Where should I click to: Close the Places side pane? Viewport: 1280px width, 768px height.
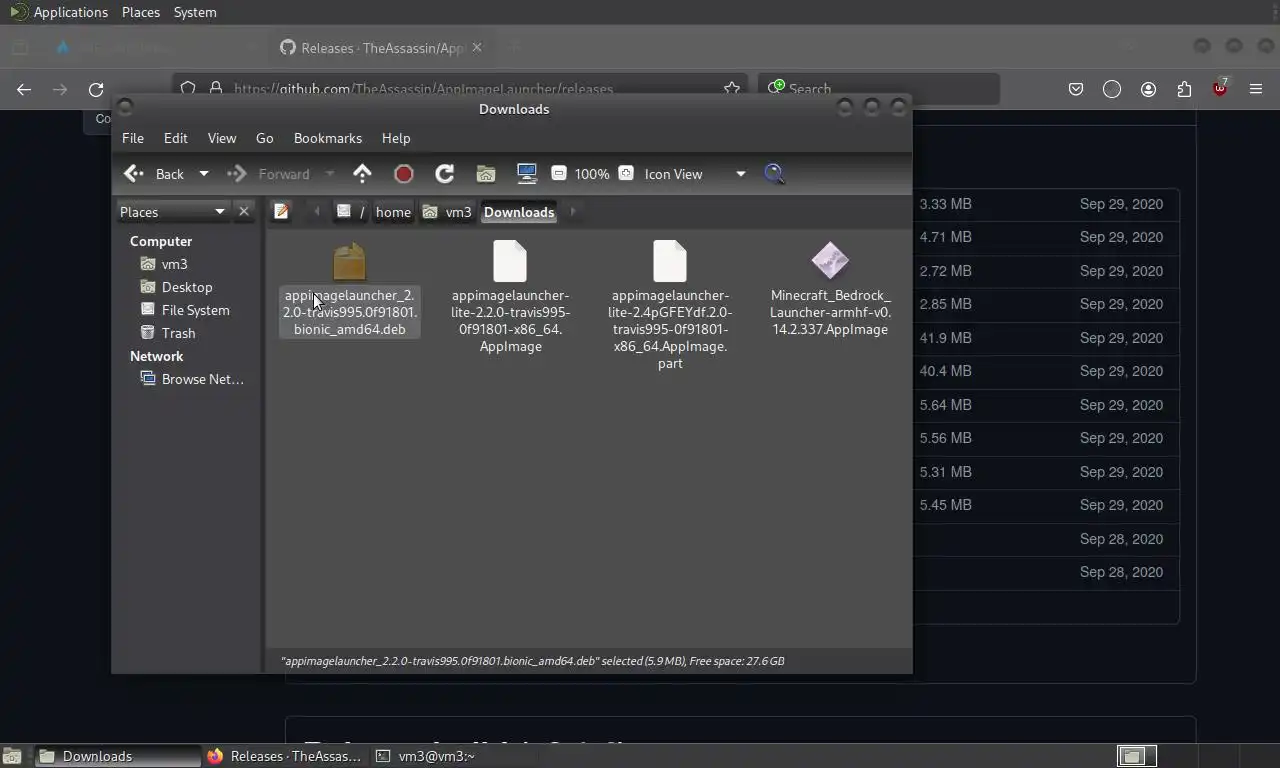tap(243, 211)
